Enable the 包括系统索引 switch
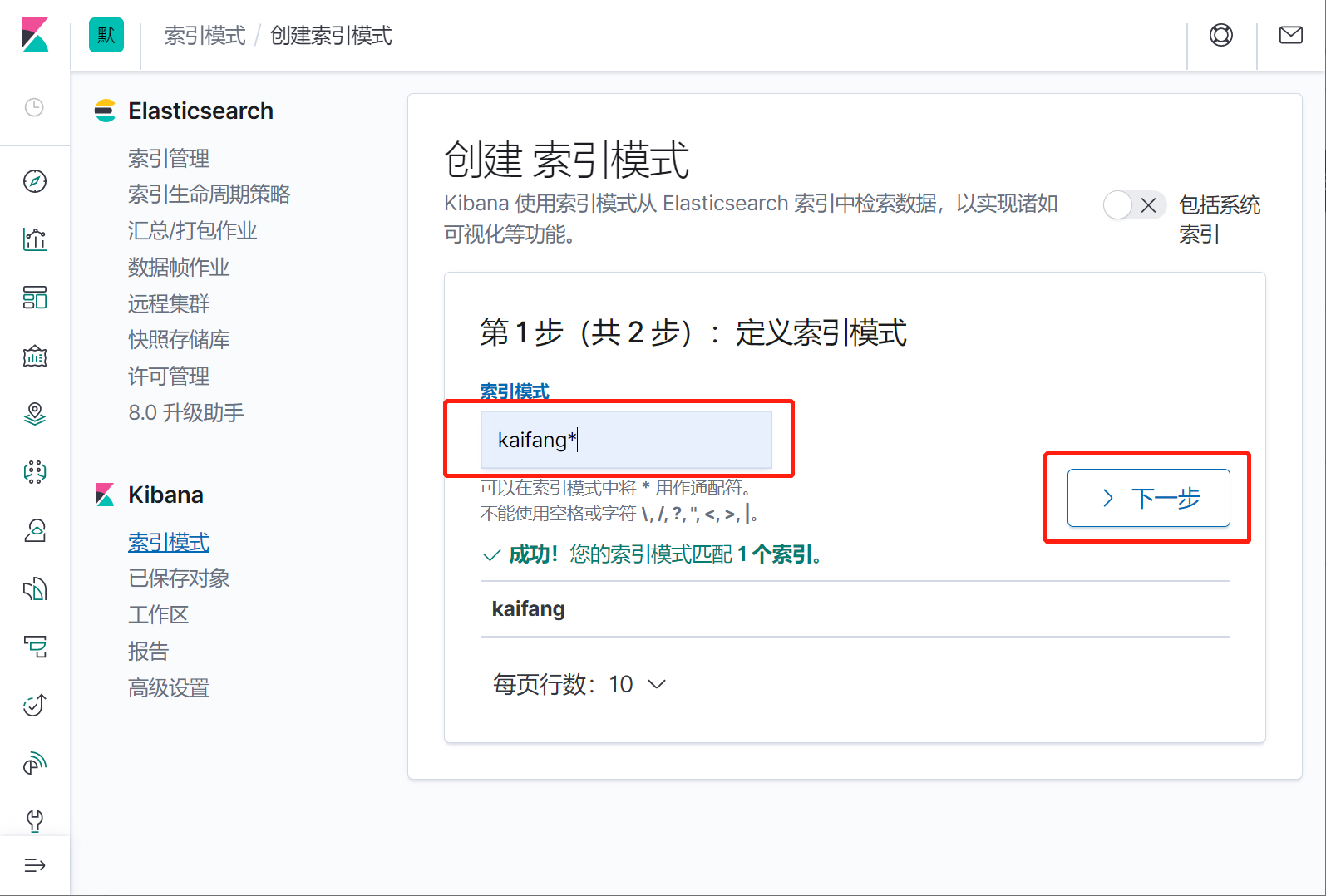1326x896 pixels. [1133, 205]
